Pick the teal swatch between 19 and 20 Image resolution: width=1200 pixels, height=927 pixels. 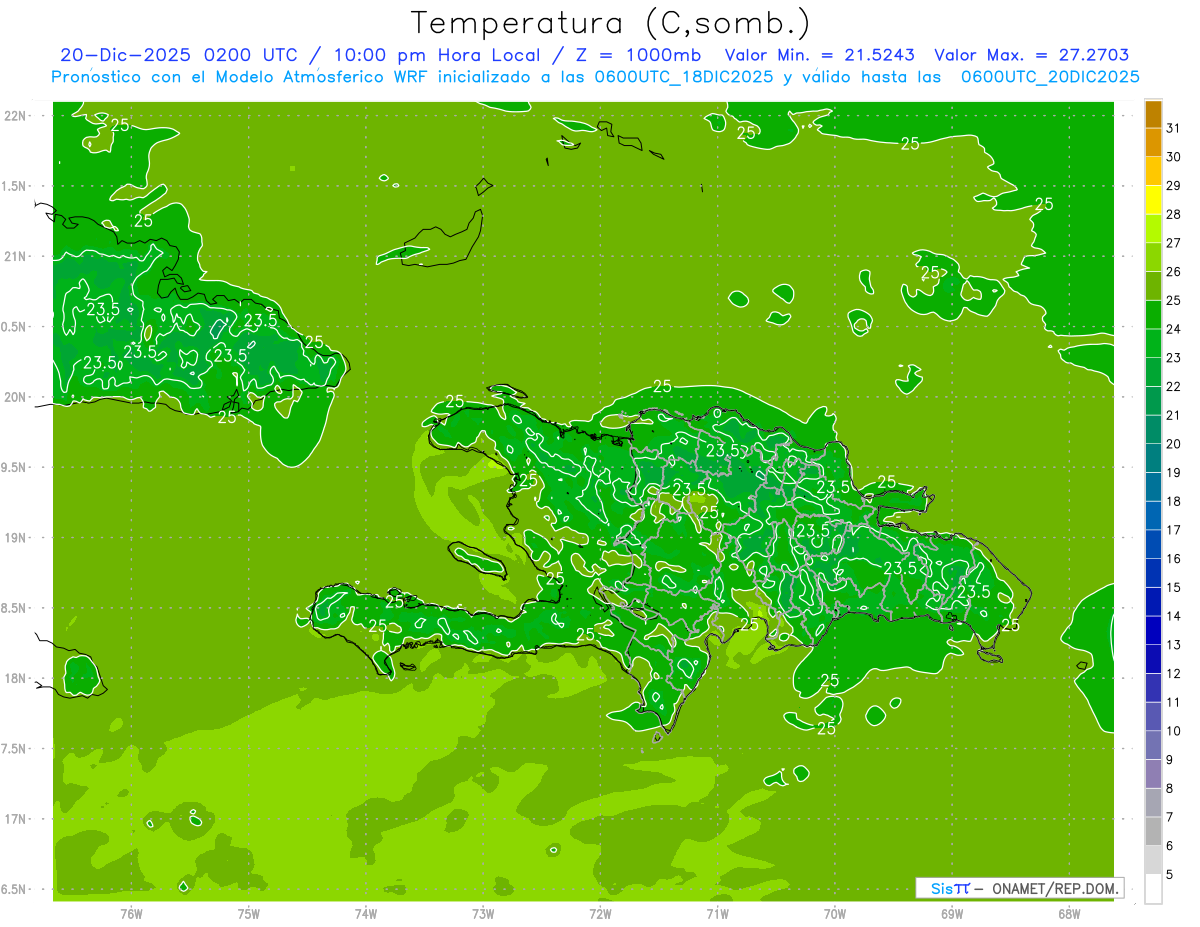click(x=1153, y=459)
